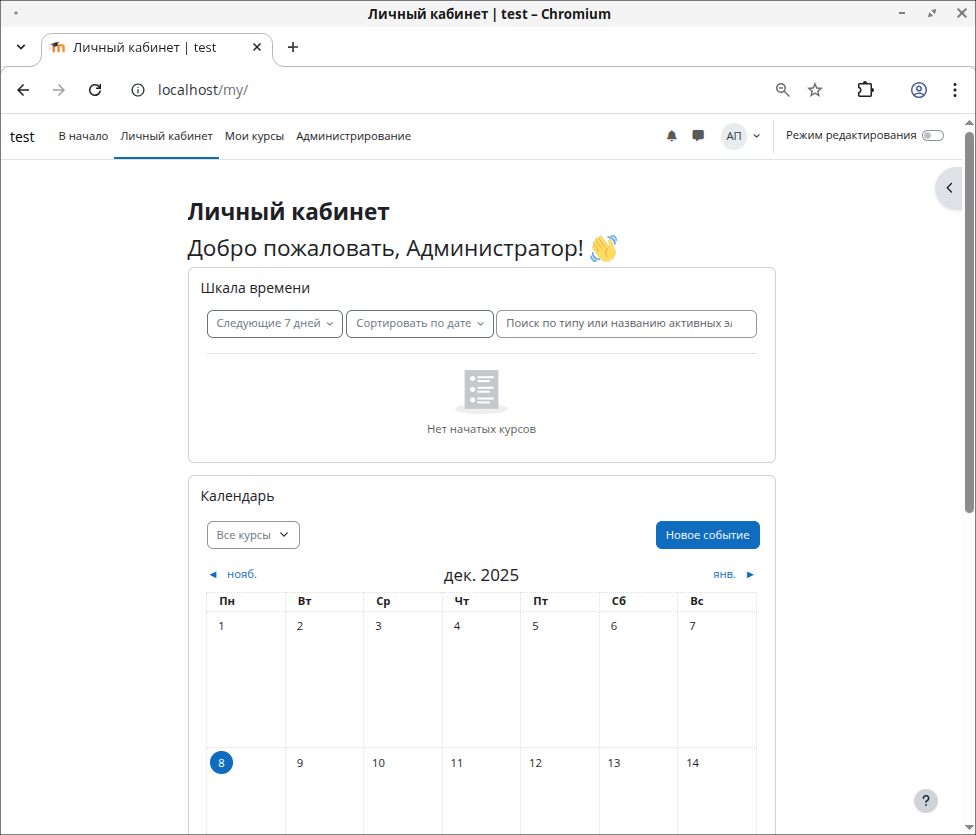Open the Администрирование navigation item
This screenshot has height=835, width=976.
[x=353, y=136]
